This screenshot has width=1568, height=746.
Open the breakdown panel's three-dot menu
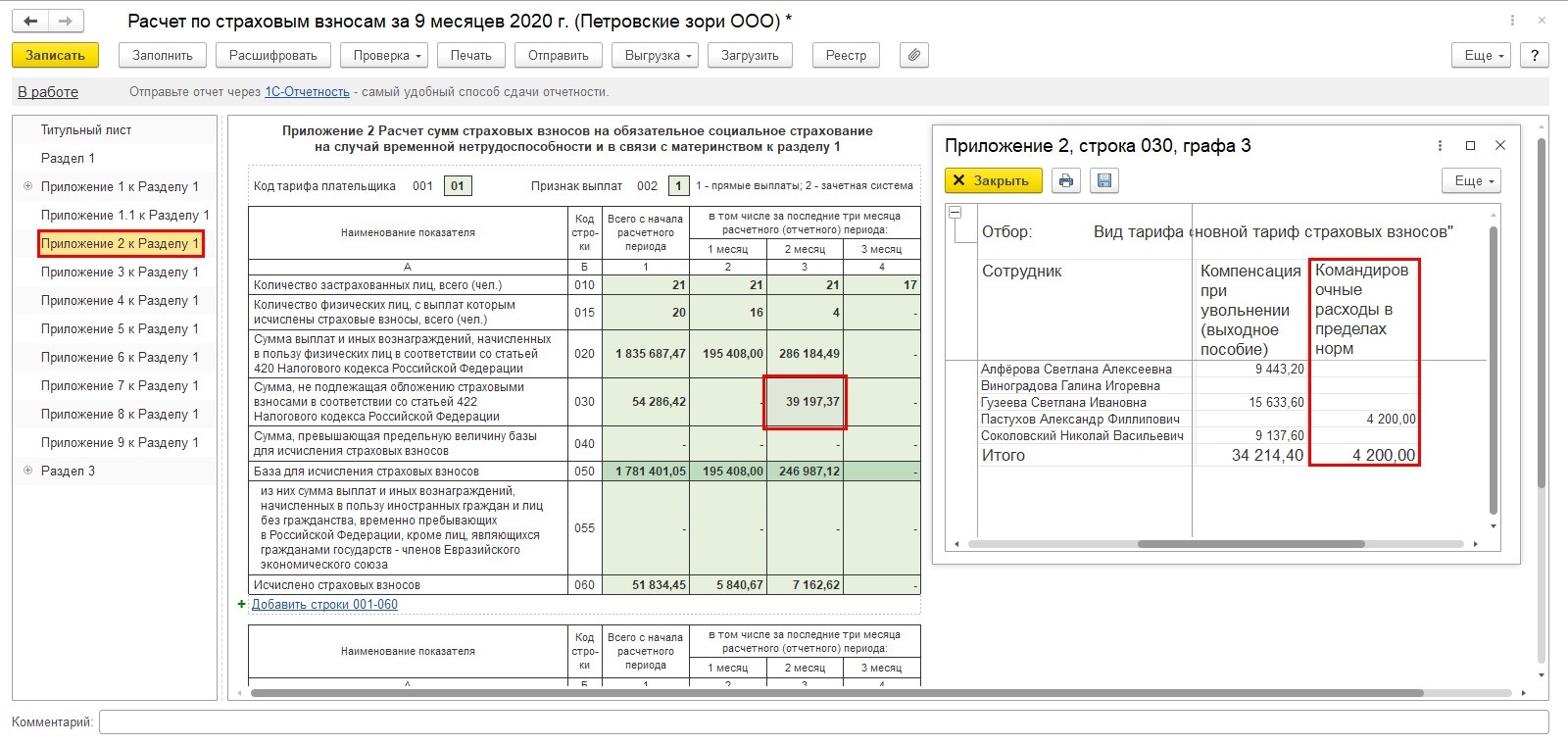[1440, 146]
